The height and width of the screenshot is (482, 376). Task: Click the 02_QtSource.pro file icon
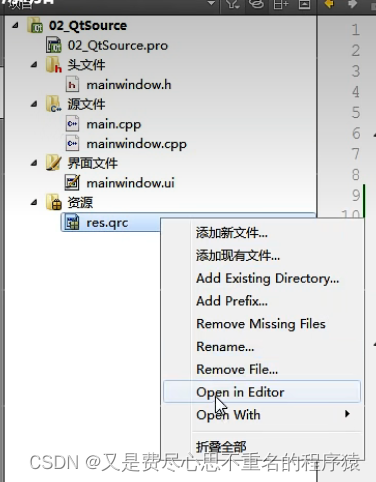[x=54, y=45]
